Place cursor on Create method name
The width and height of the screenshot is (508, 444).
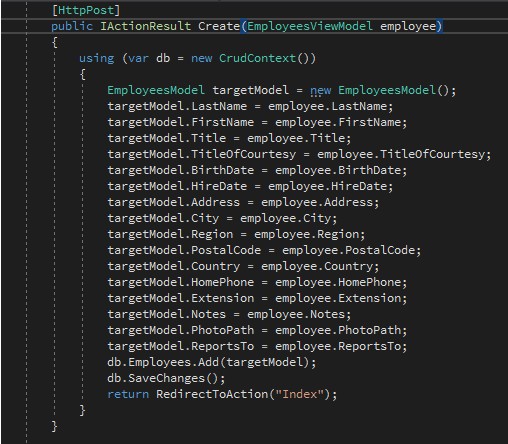[219, 26]
